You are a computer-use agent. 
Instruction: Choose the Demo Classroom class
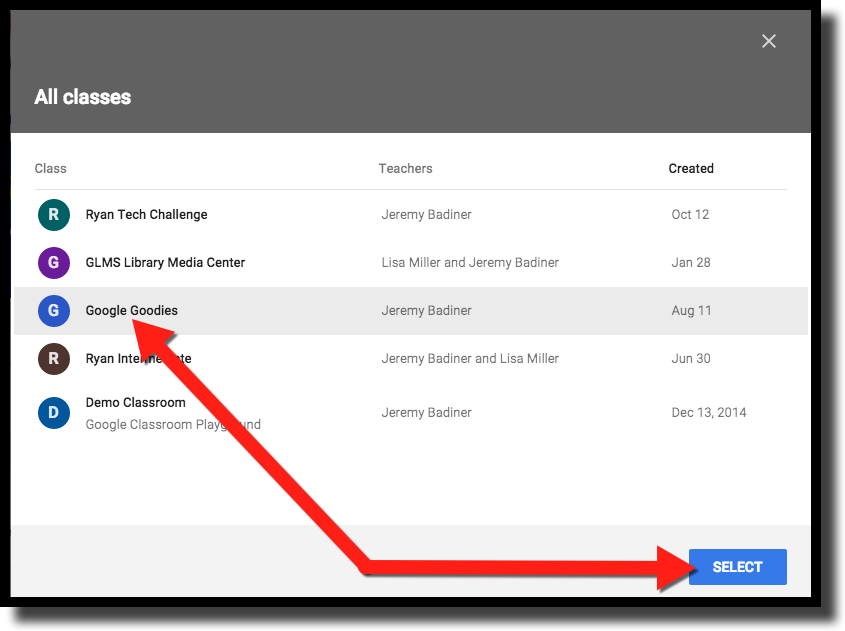pos(136,403)
